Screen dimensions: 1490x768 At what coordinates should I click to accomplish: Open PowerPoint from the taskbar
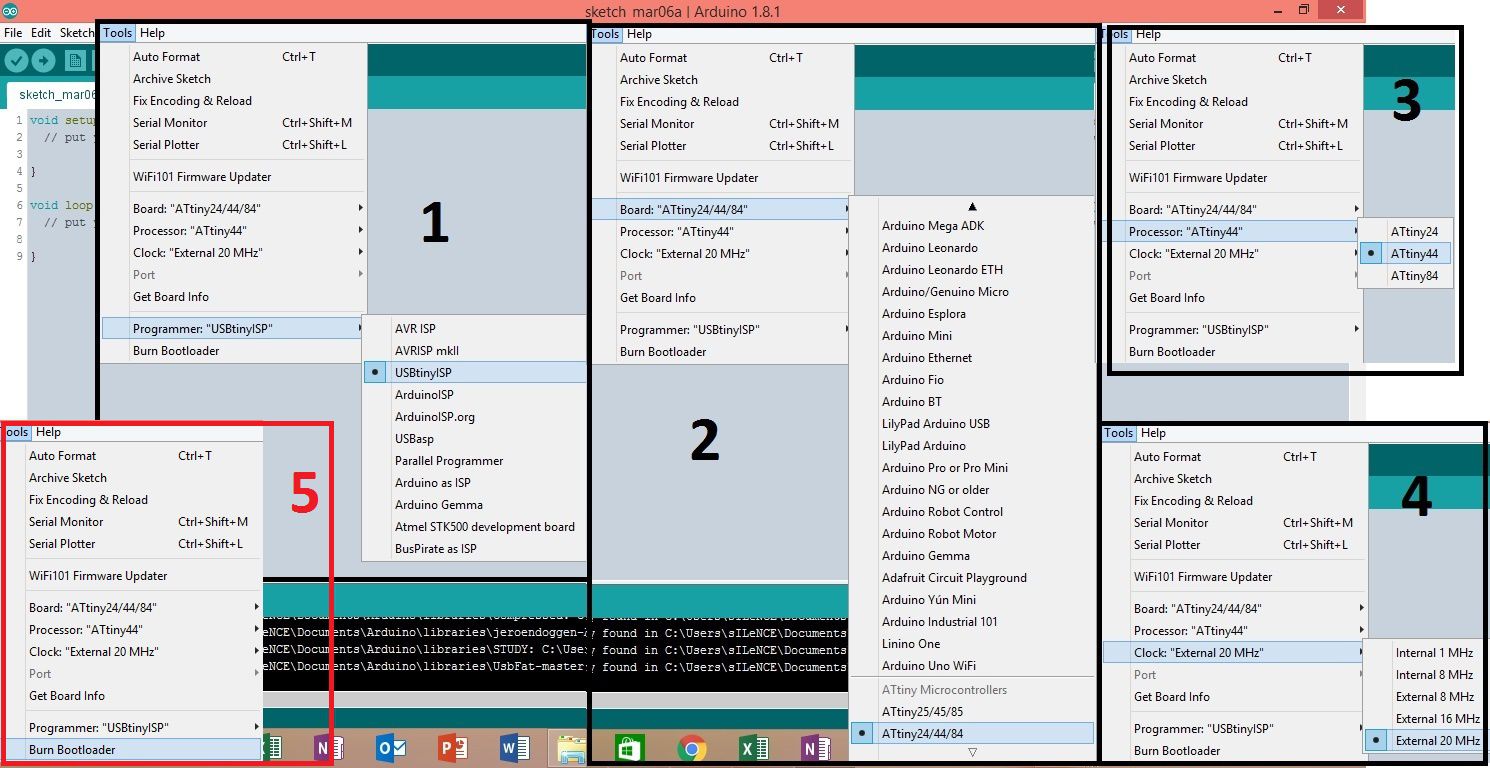tap(453, 748)
